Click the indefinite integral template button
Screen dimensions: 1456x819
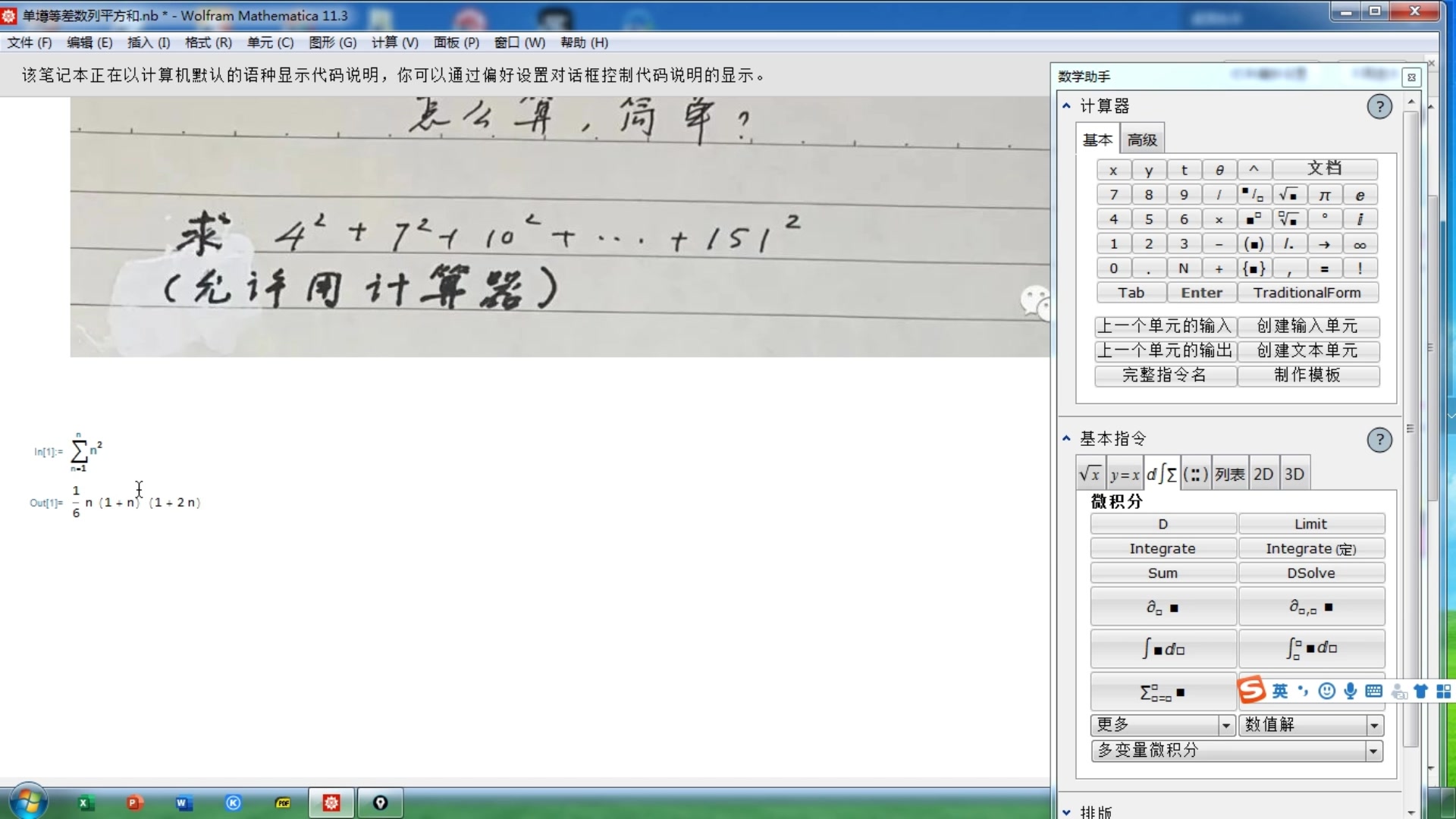click(x=1163, y=649)
